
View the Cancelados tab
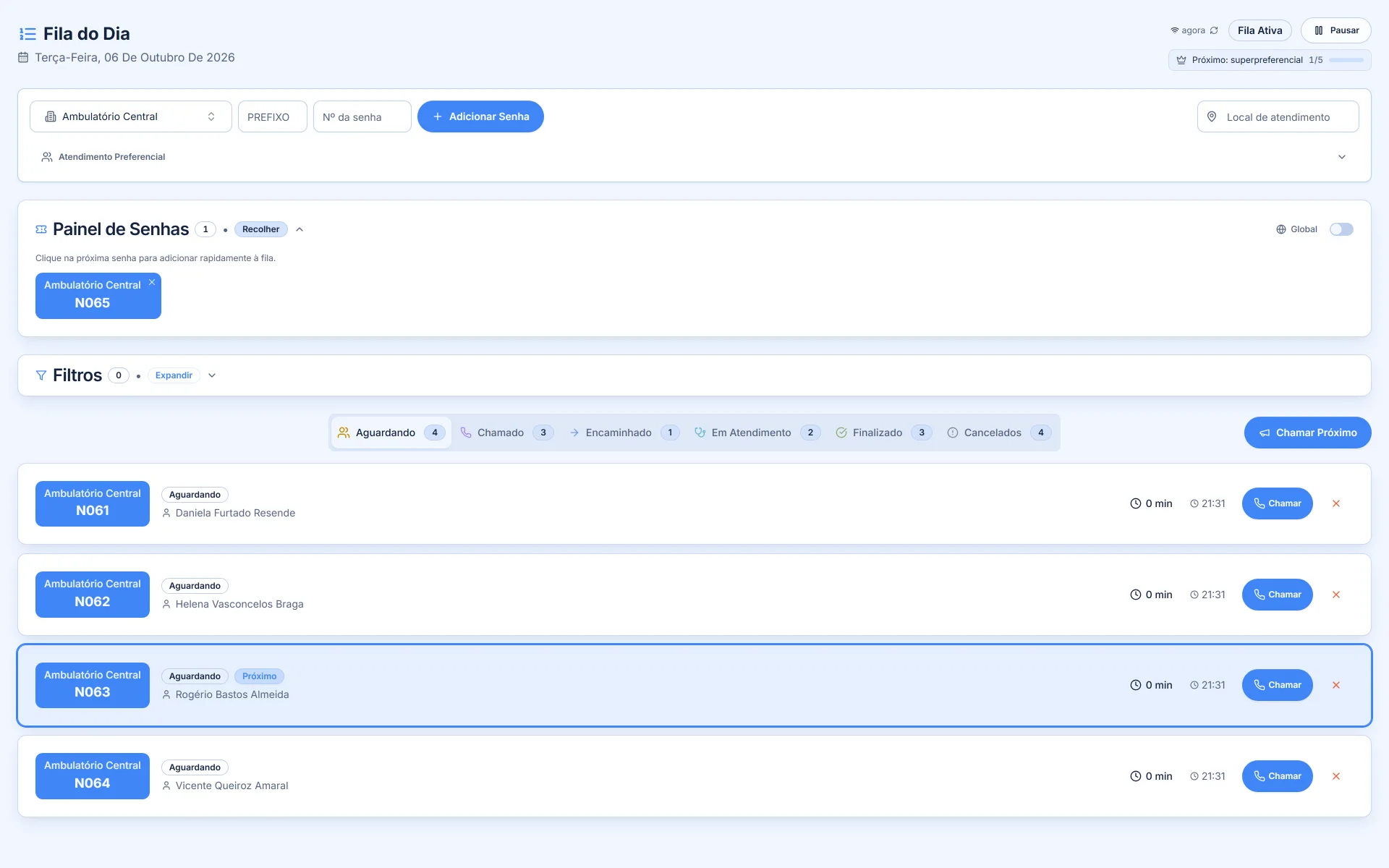click(998, 433)
